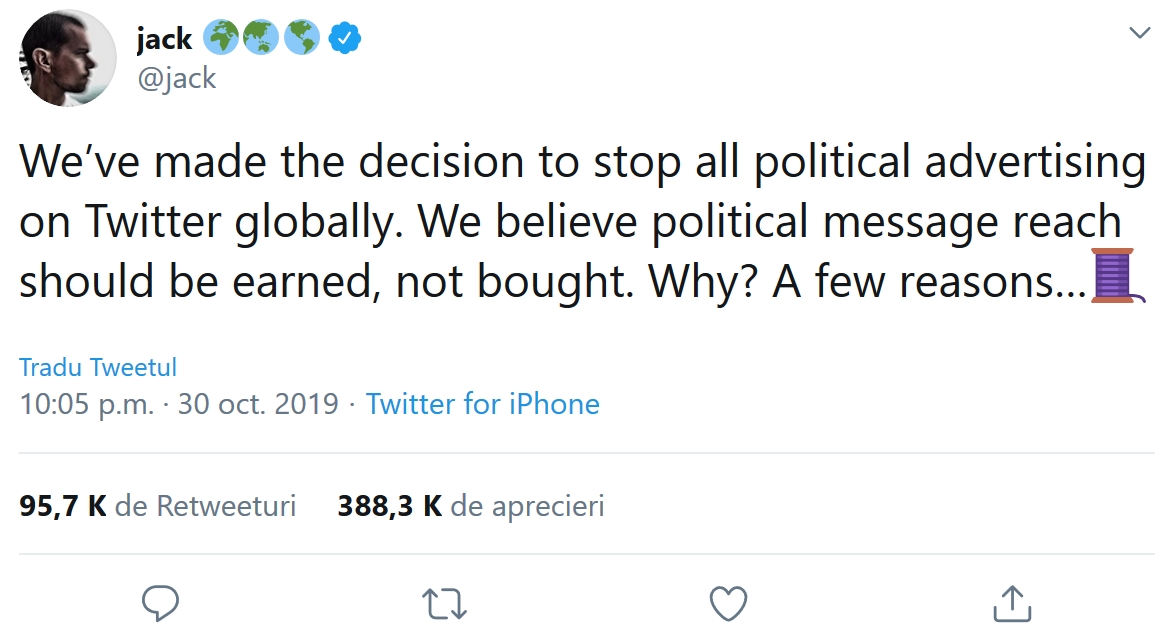This screenshot has height=641, width=1173.
Task: Click the 10:05 p.m. timestamp
Action: 86,404
